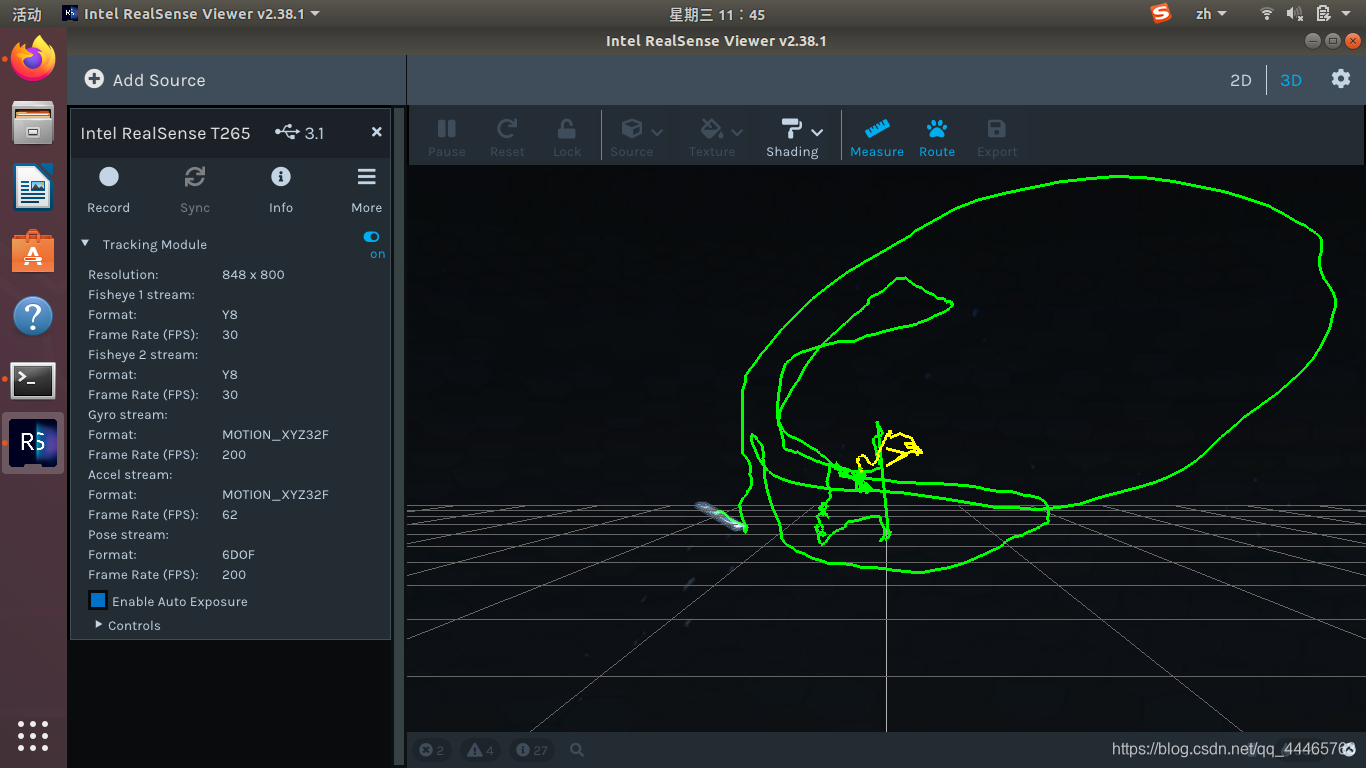The height and width of the screenshot is (768, 1366).
Task: Open Ubuntu Software from the dock
Action: coord(33,251)
